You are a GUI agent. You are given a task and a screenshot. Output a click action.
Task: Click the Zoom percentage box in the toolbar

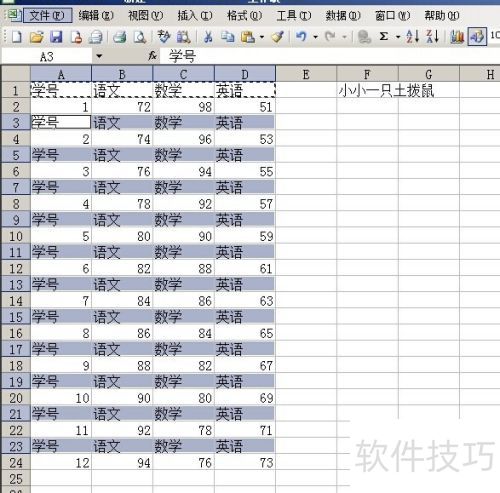tap(495, 35)
